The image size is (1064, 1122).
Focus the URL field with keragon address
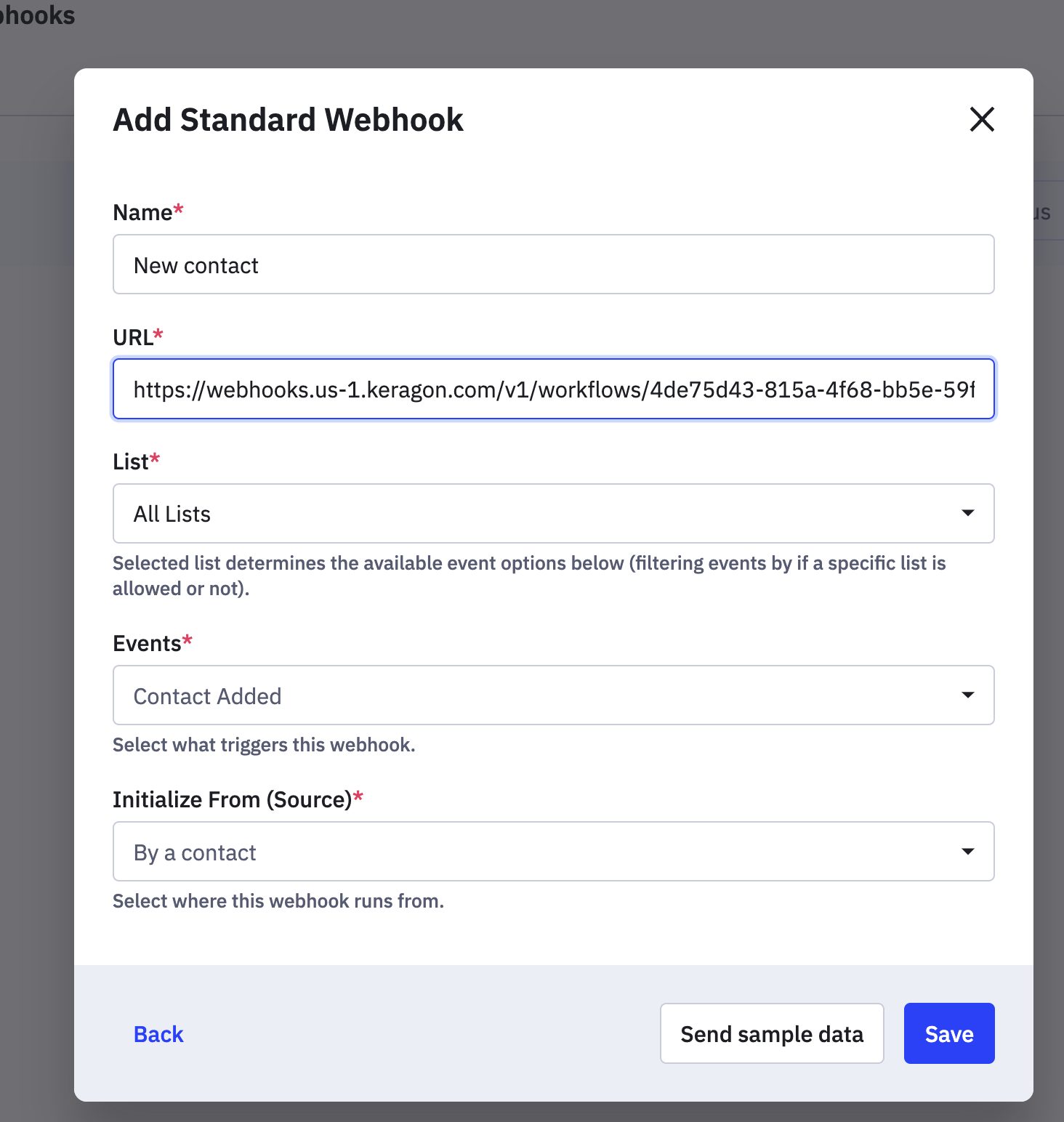(x=554, y=389)
